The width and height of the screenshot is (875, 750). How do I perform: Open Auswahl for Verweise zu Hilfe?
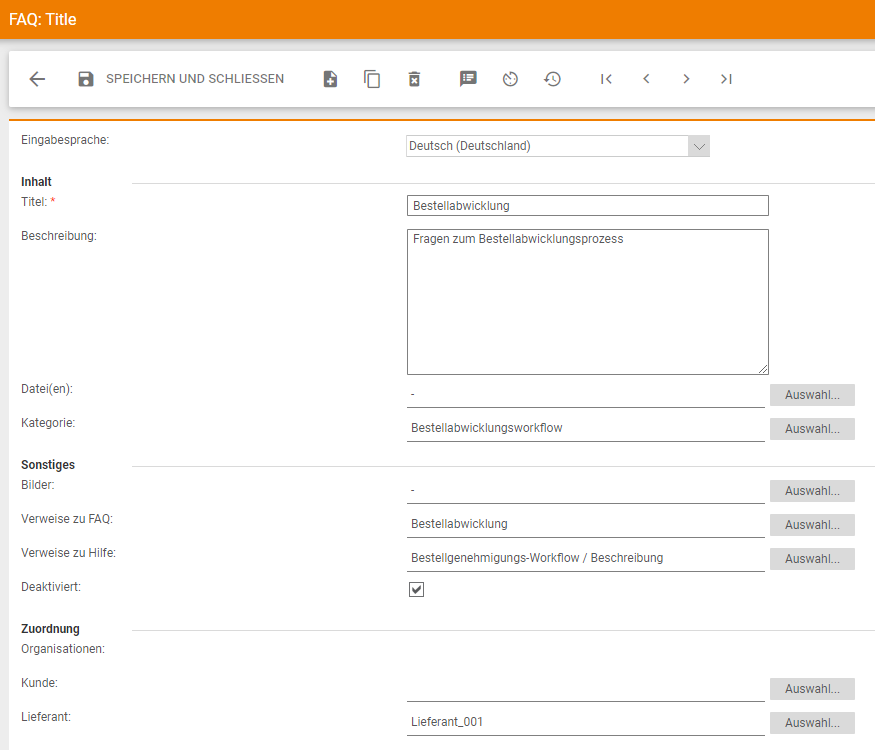click(x=812, y=559)
